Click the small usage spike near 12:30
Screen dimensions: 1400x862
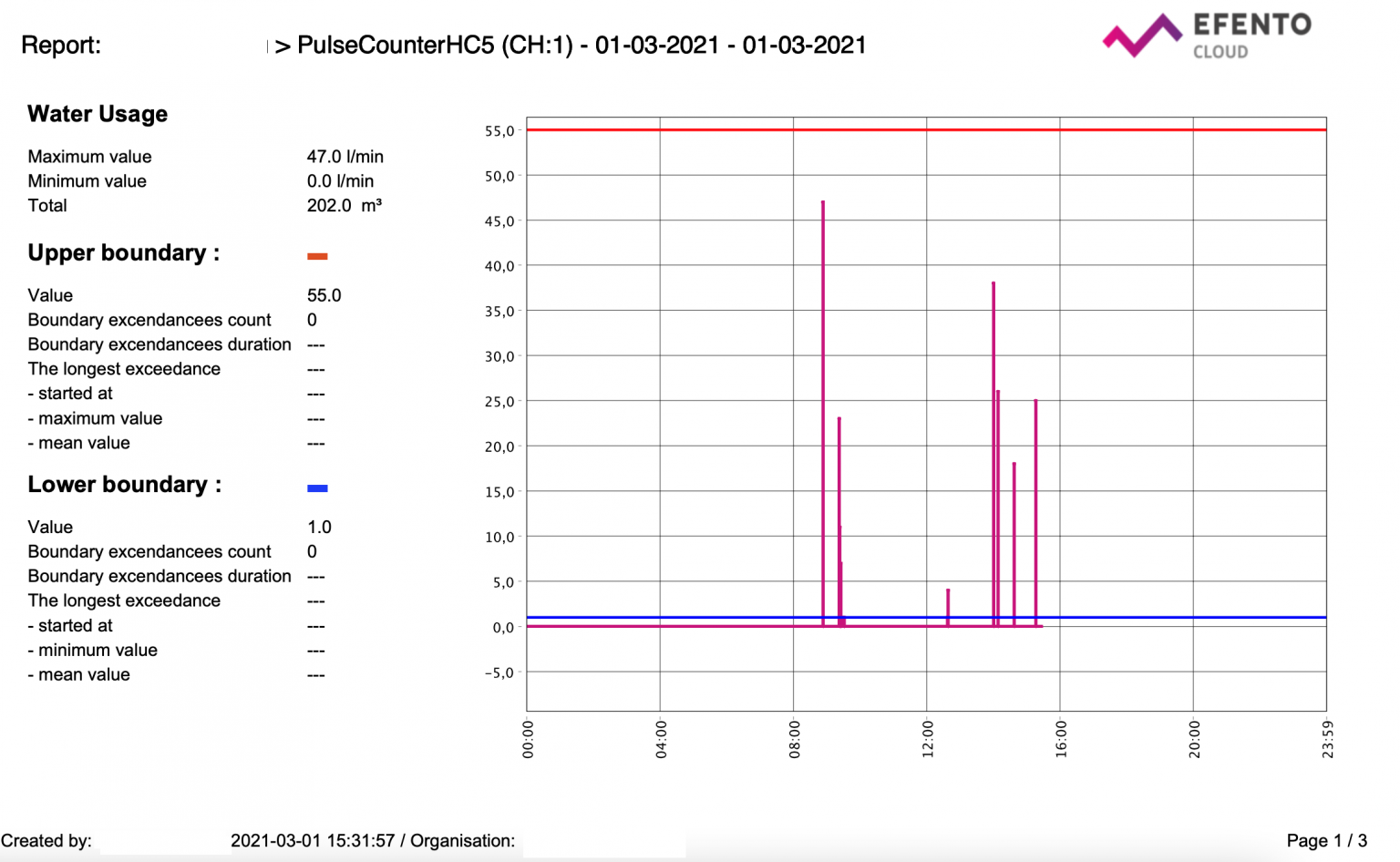pyautogui.click(x=949, y=606)
